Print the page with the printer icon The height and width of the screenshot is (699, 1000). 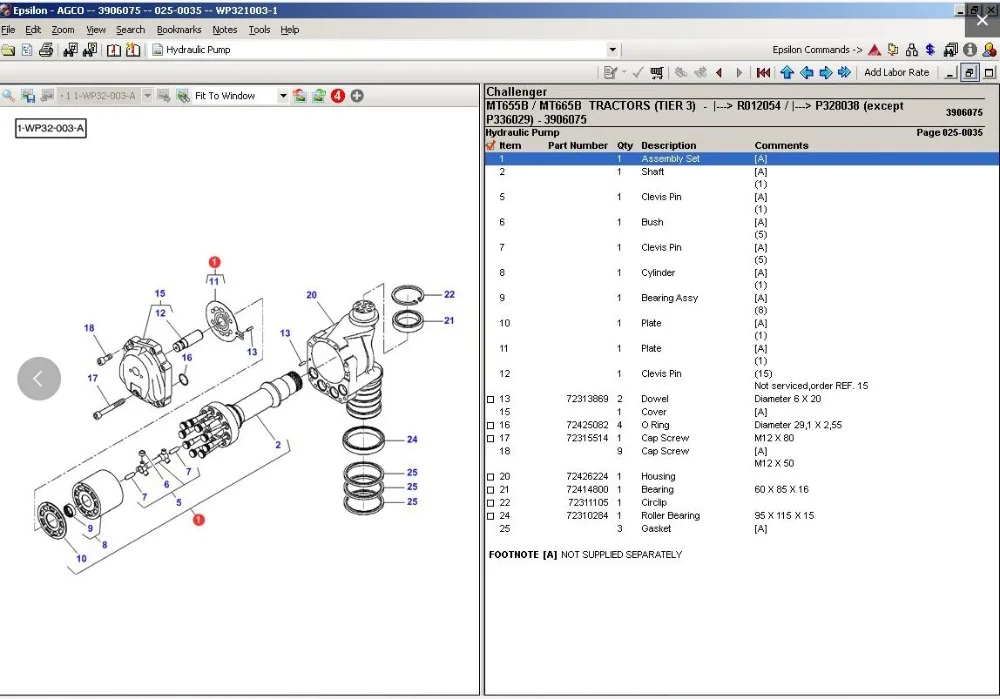[x=46, y=50]
